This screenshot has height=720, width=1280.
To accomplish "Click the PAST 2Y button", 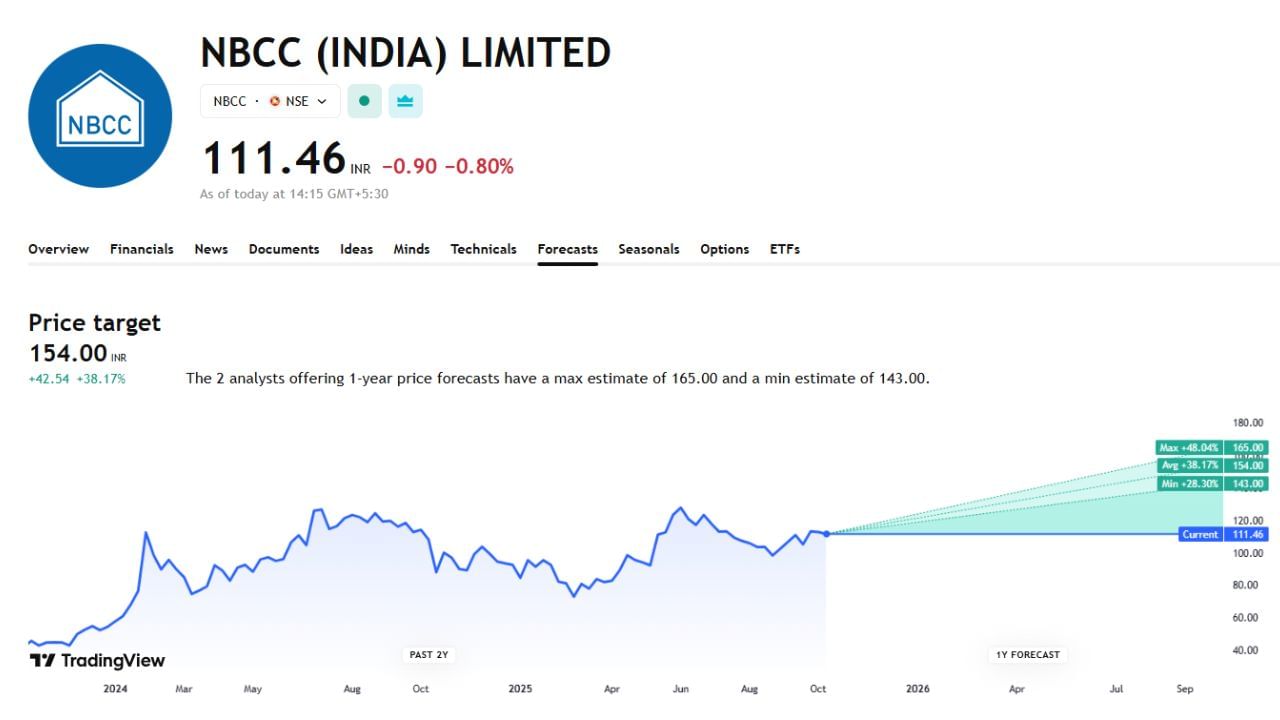I will (428, 654).
